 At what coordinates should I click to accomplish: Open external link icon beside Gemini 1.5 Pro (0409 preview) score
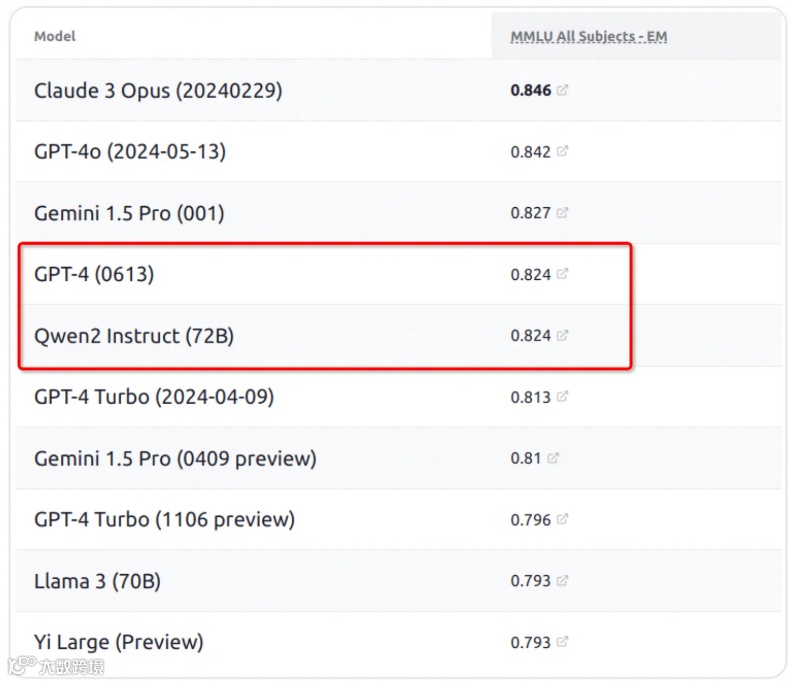pos(553,458)
